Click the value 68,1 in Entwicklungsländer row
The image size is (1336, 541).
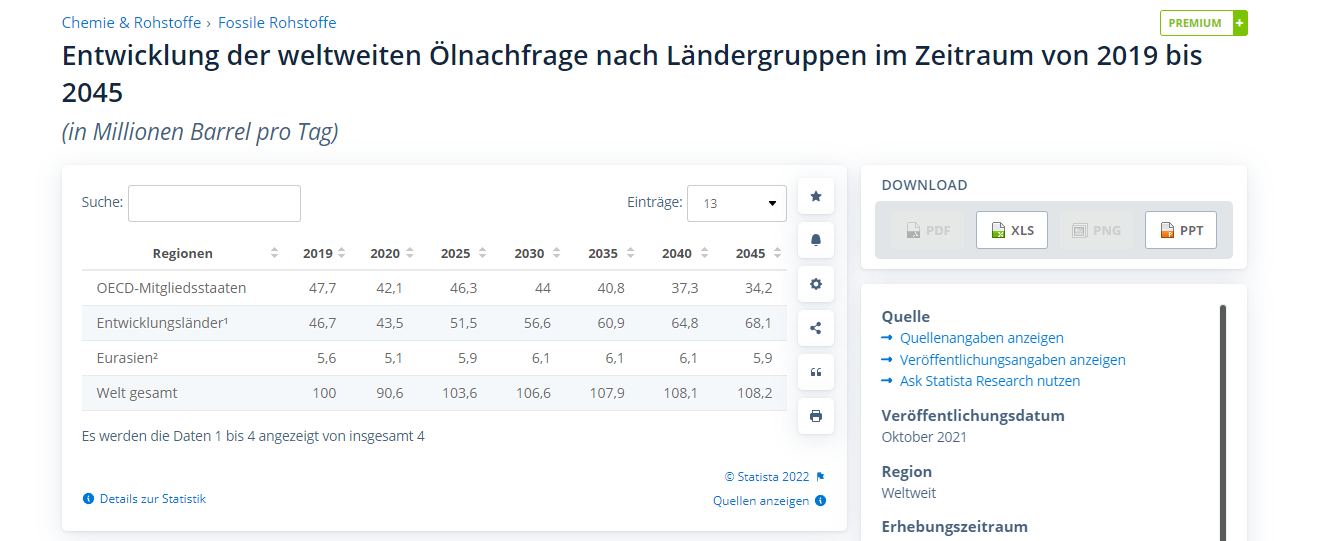[759, 323]
